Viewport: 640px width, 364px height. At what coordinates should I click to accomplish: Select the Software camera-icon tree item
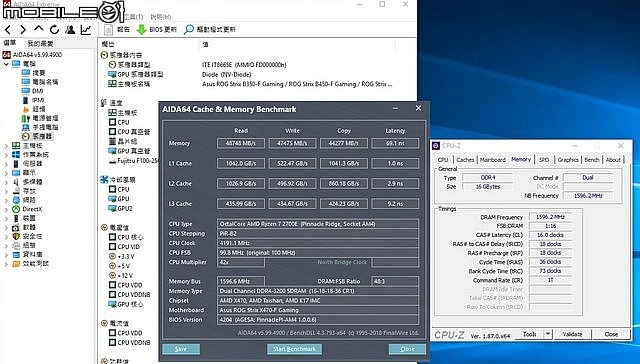(24, 227)
